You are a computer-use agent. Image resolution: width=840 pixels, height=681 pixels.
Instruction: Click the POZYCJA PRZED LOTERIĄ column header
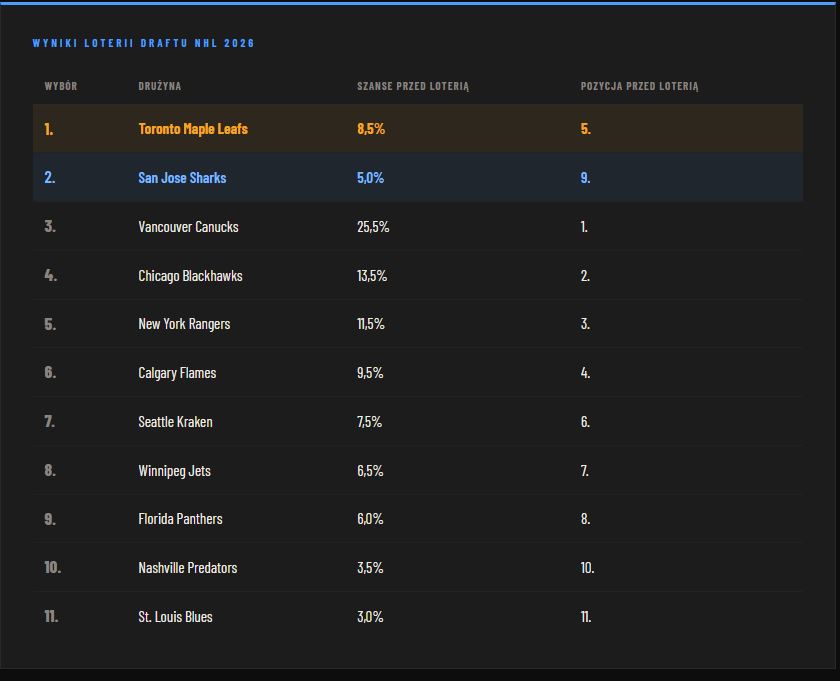coord(640,86)
